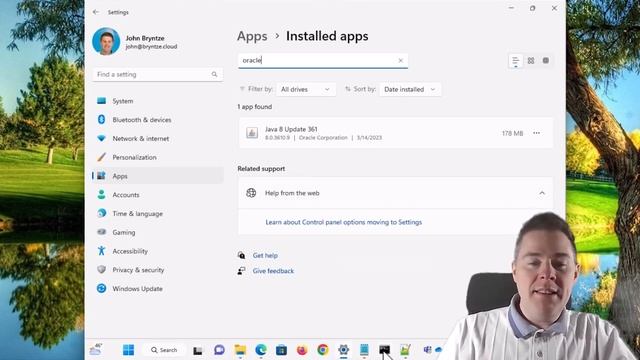The image size is (640, 360).
Task: Launch Google Chrome from the taskbar
Action: tap(323, 350)
